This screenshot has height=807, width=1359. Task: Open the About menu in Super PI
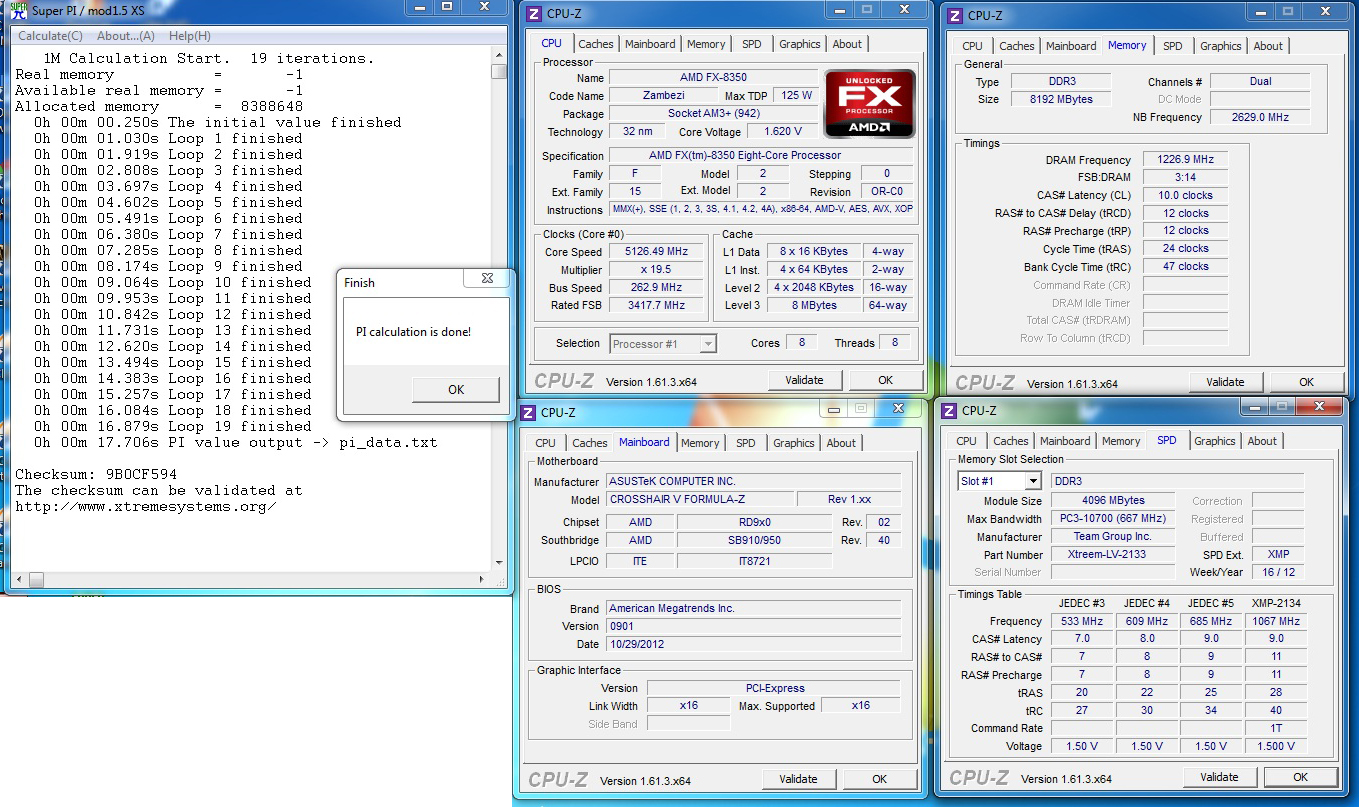click(126, 36)
